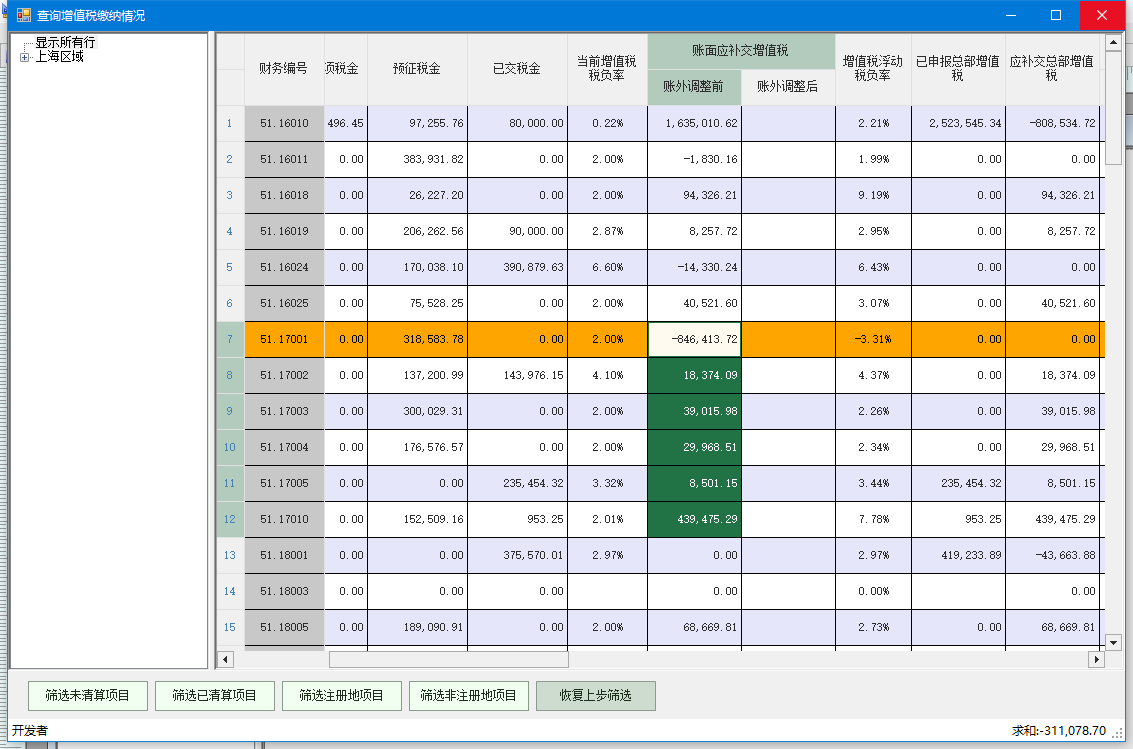Click the 求和 status bar total

pos(1059,731)
